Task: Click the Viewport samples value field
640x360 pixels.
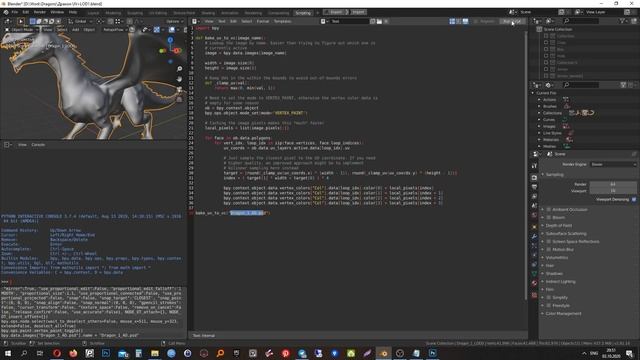Action: coord(613,191)
